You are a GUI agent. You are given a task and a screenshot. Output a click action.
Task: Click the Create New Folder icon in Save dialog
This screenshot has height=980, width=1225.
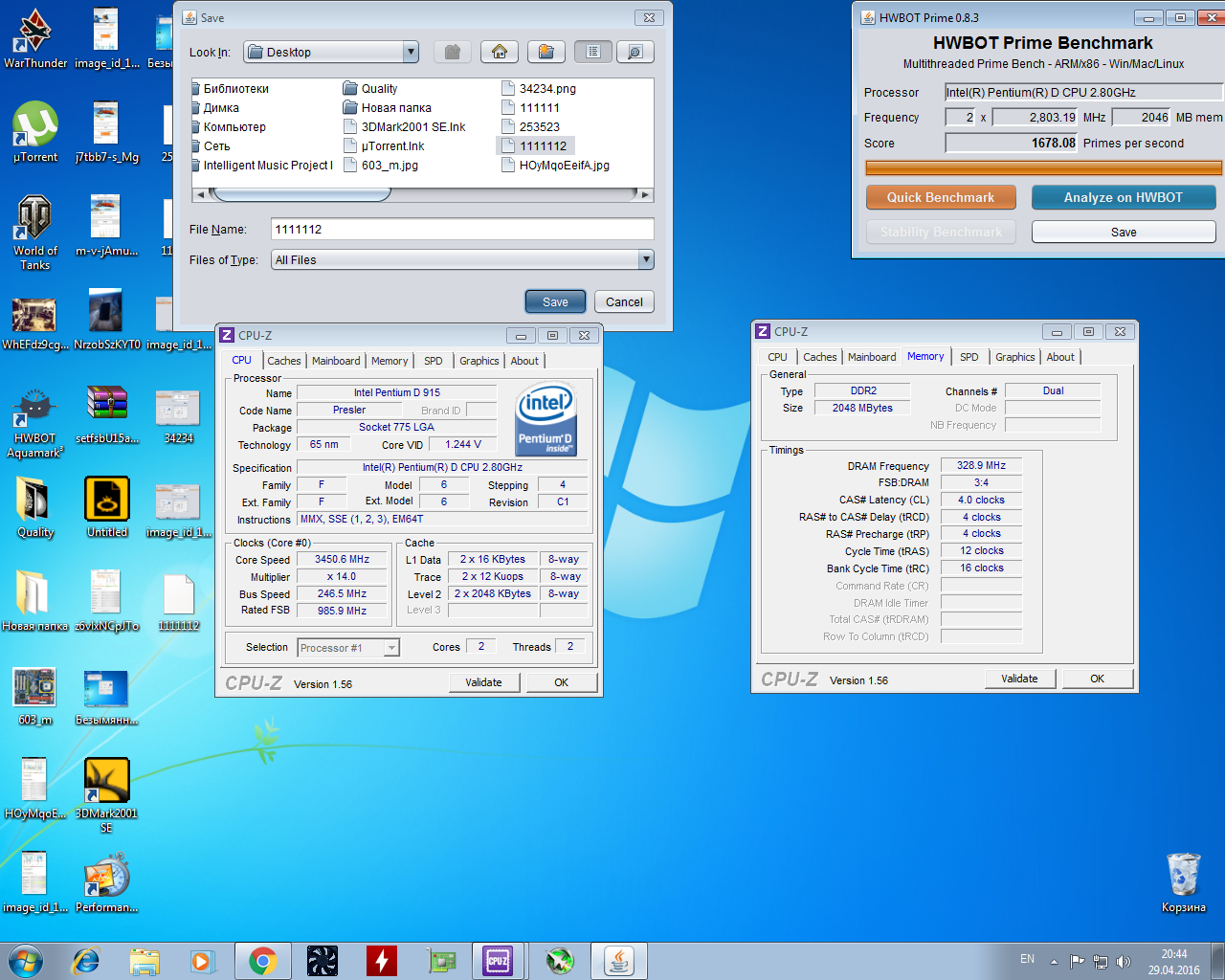[x=546, y=52]
